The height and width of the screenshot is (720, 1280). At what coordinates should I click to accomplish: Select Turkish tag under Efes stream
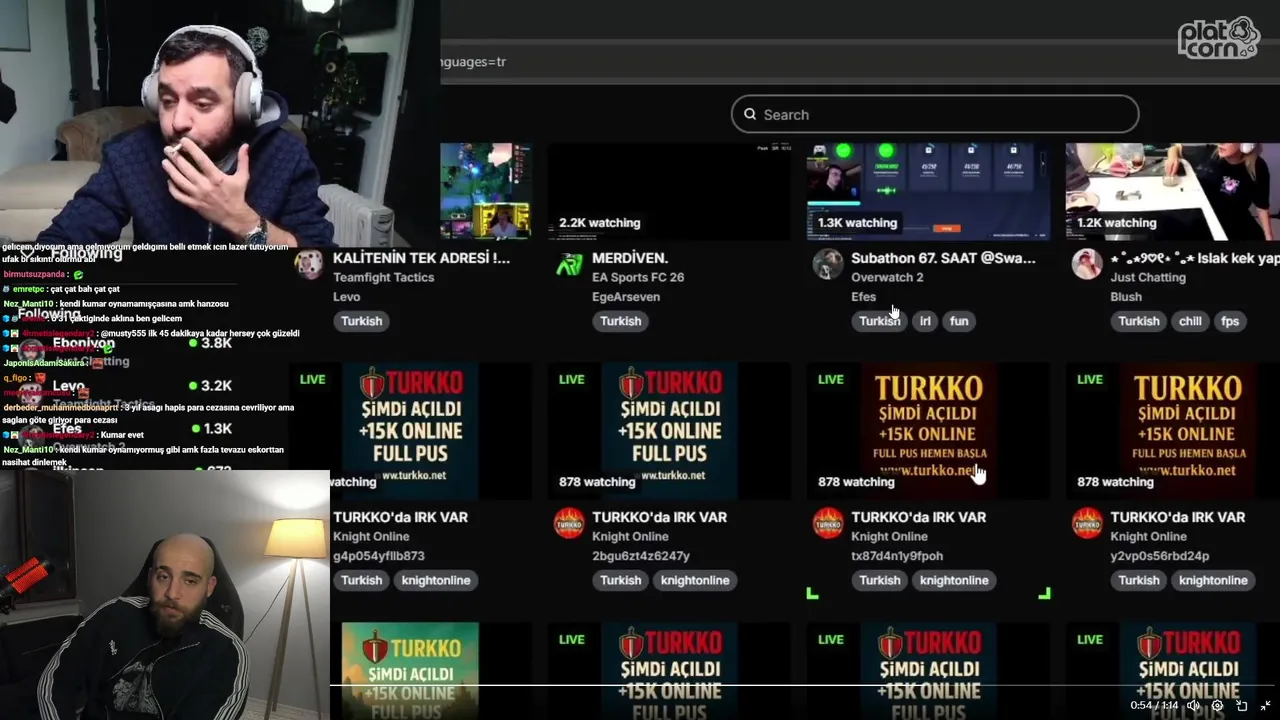tap(879, 321)
